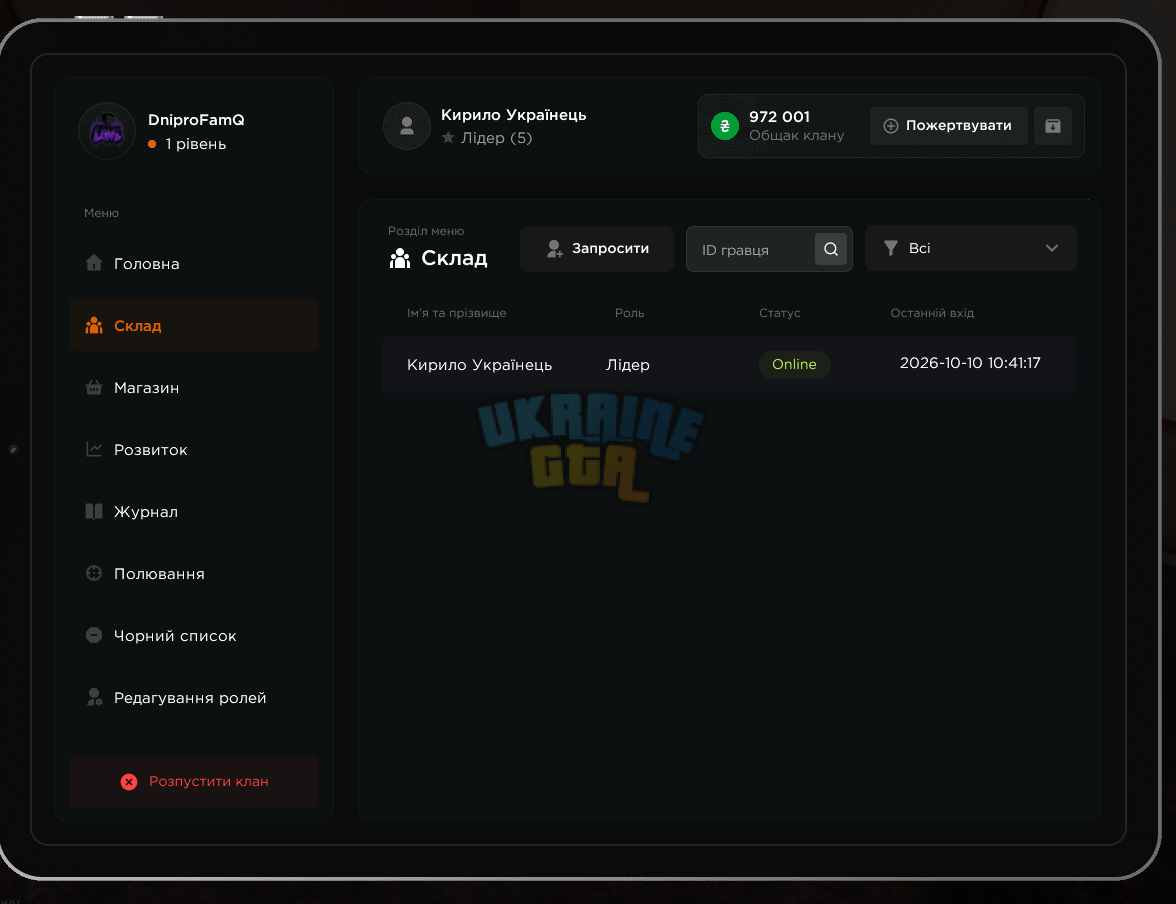The height and width of the screenshot is (904, 1176).
Task: Select the Кирило Українець member row name
Action: (x=479, y=365)
